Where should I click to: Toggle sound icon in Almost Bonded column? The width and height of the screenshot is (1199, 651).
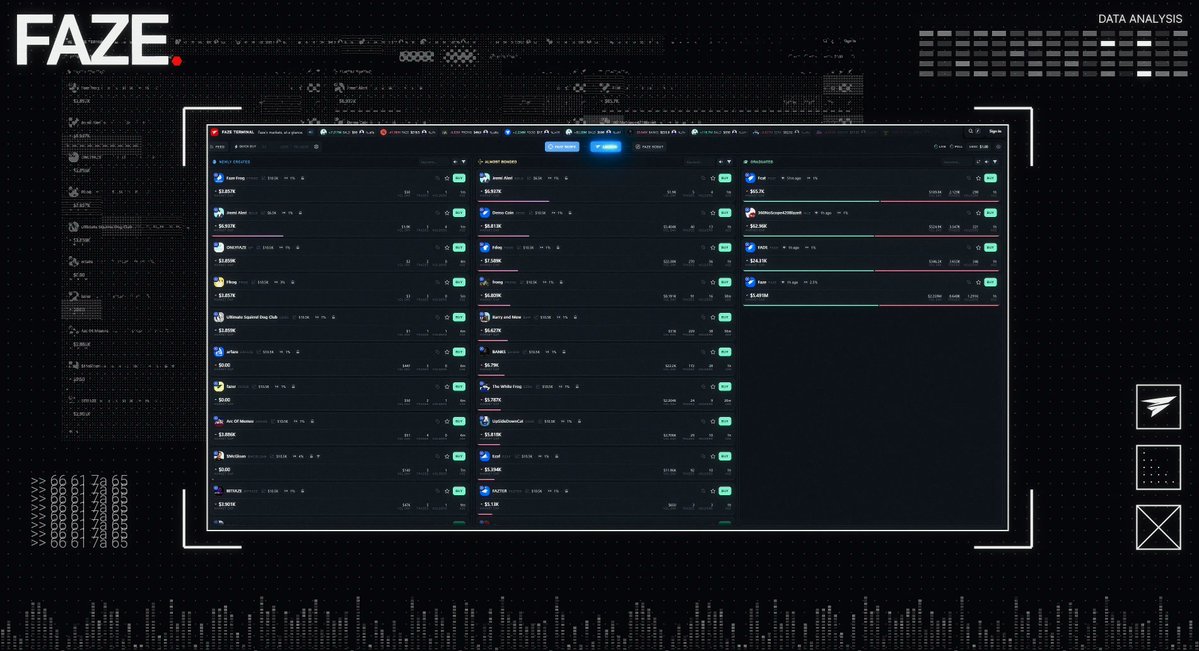720,162
